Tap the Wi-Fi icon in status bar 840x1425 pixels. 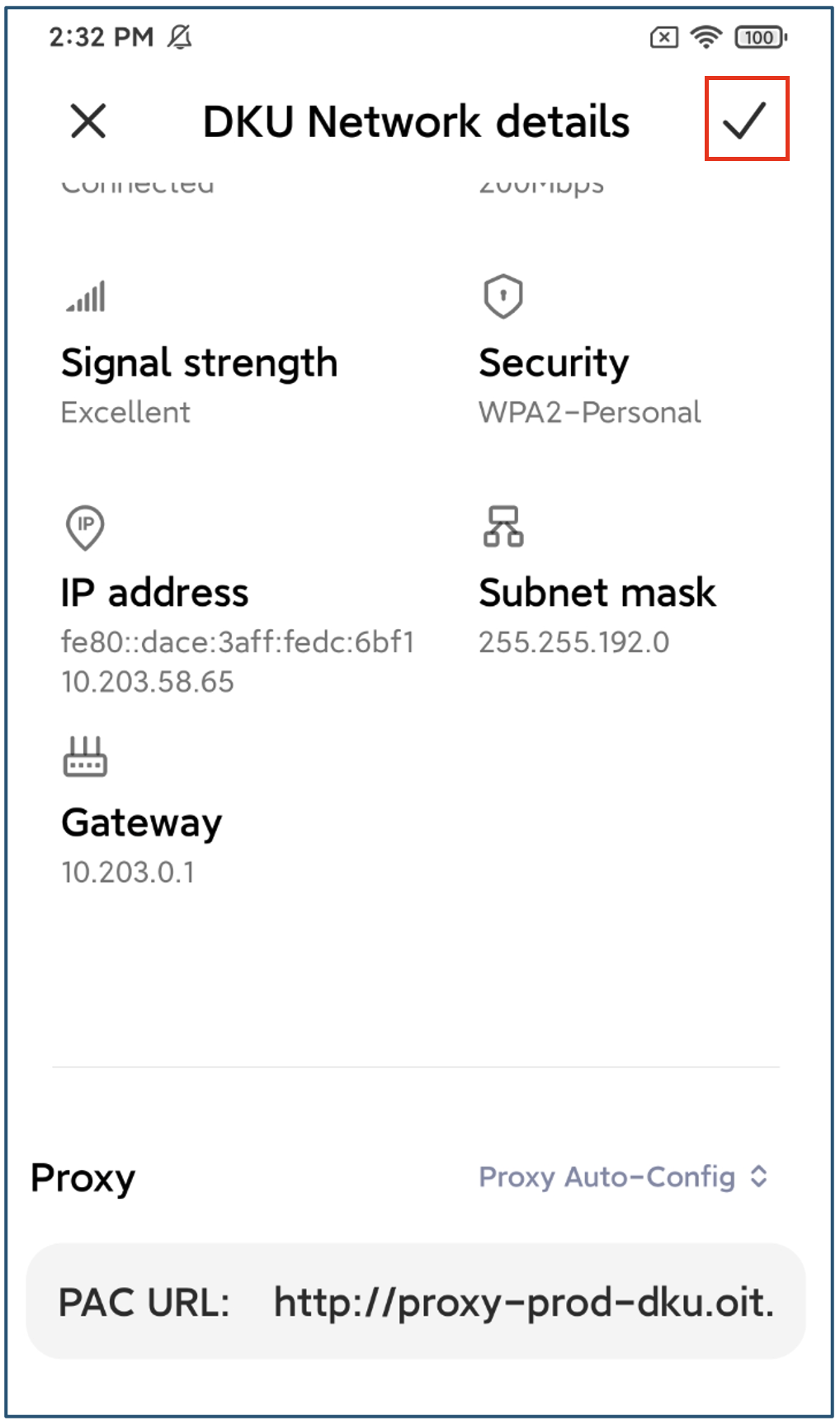706,37
